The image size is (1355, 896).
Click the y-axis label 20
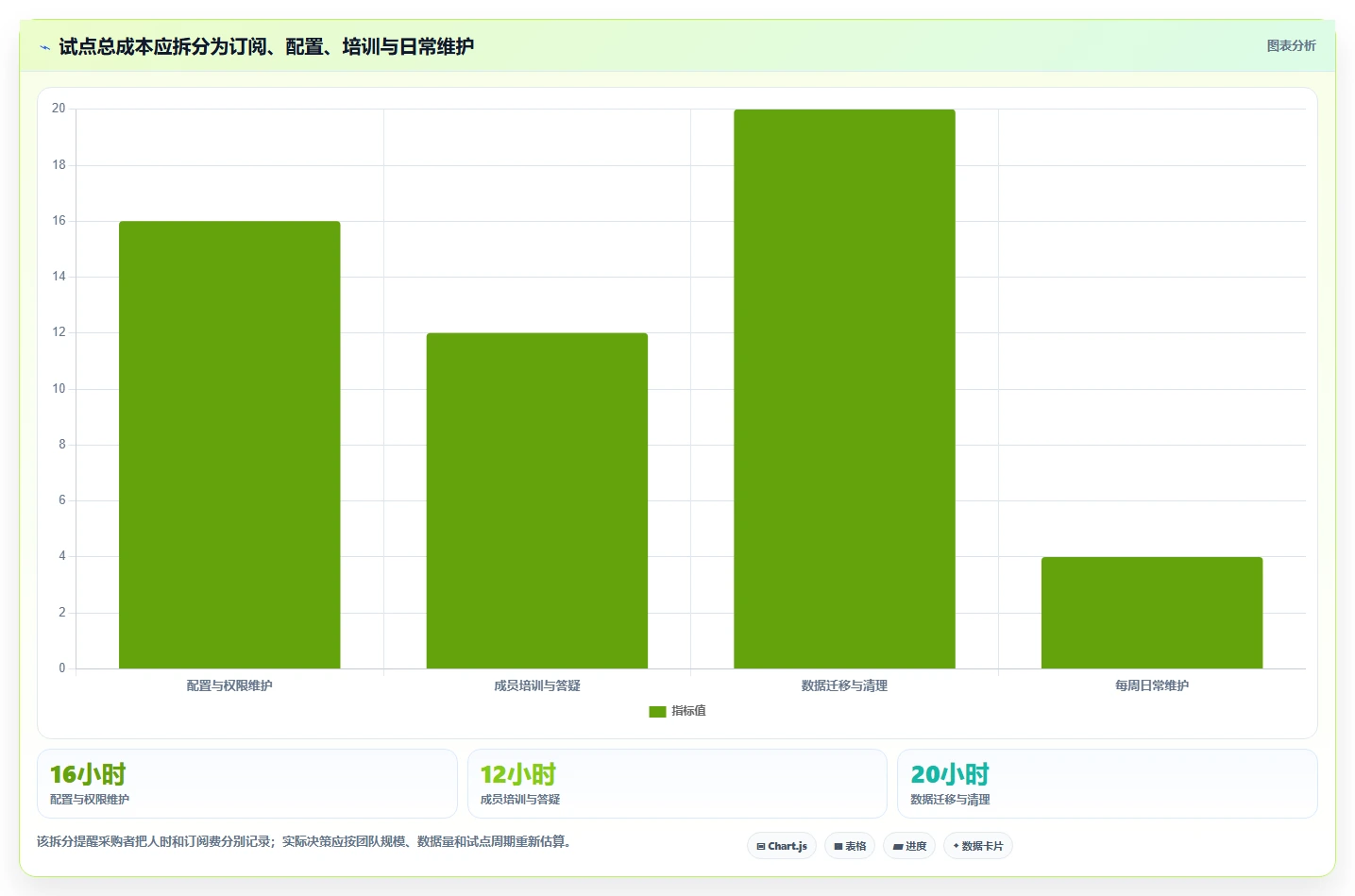pyautogui.click(x=59, y=109)
